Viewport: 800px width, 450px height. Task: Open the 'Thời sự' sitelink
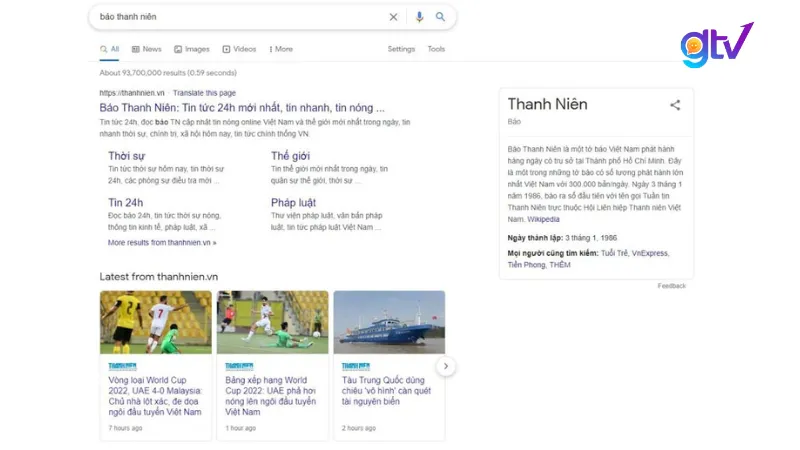[127, 156]
